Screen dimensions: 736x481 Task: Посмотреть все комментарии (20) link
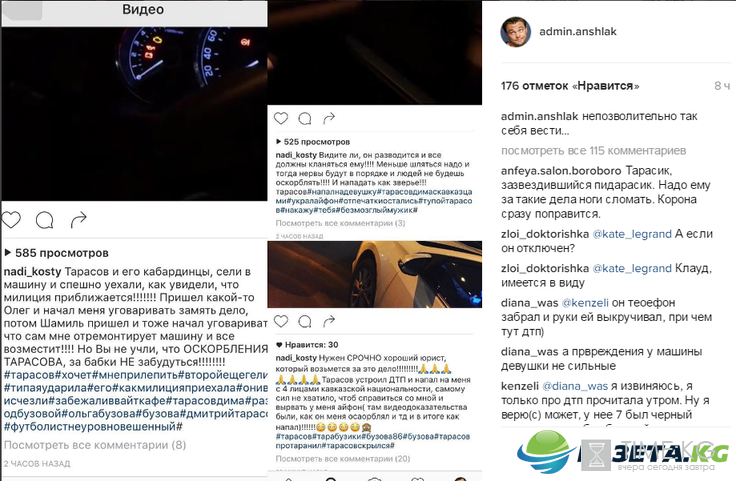pos(343,458)
